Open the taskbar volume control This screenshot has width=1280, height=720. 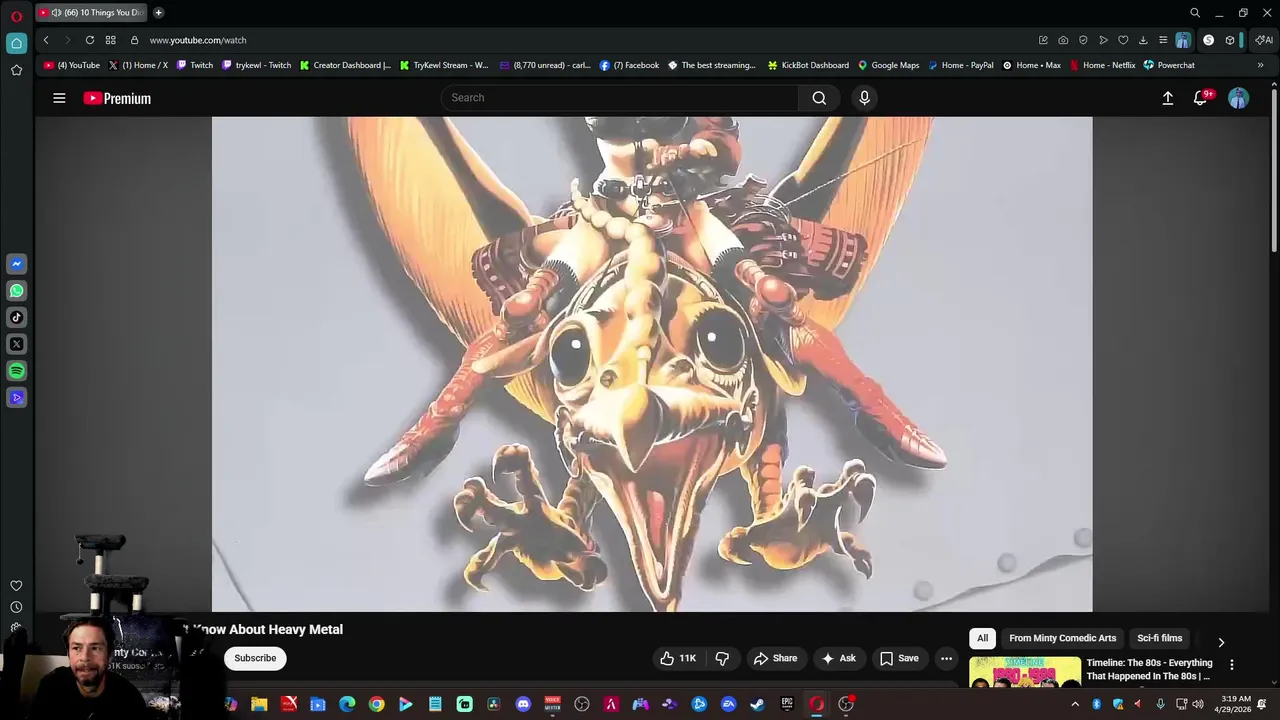(1198, 704)
